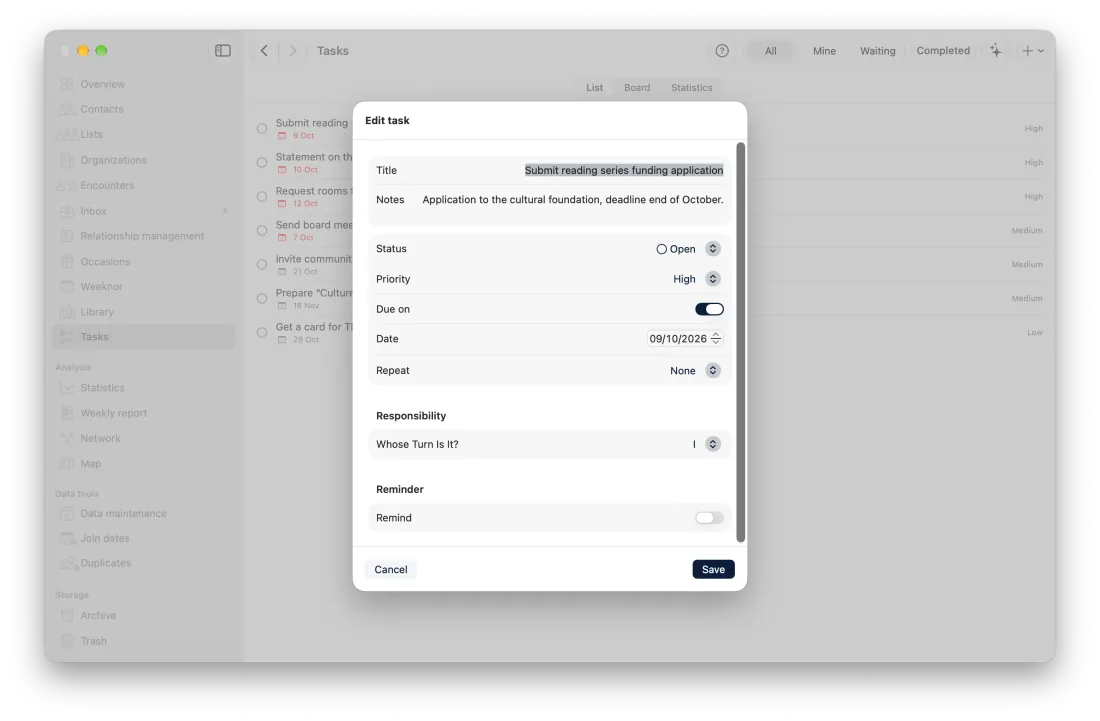Screen dimensions: 1100x721
Task: Cancel the Edit task dialog
Action: click(x=391, y=570)
